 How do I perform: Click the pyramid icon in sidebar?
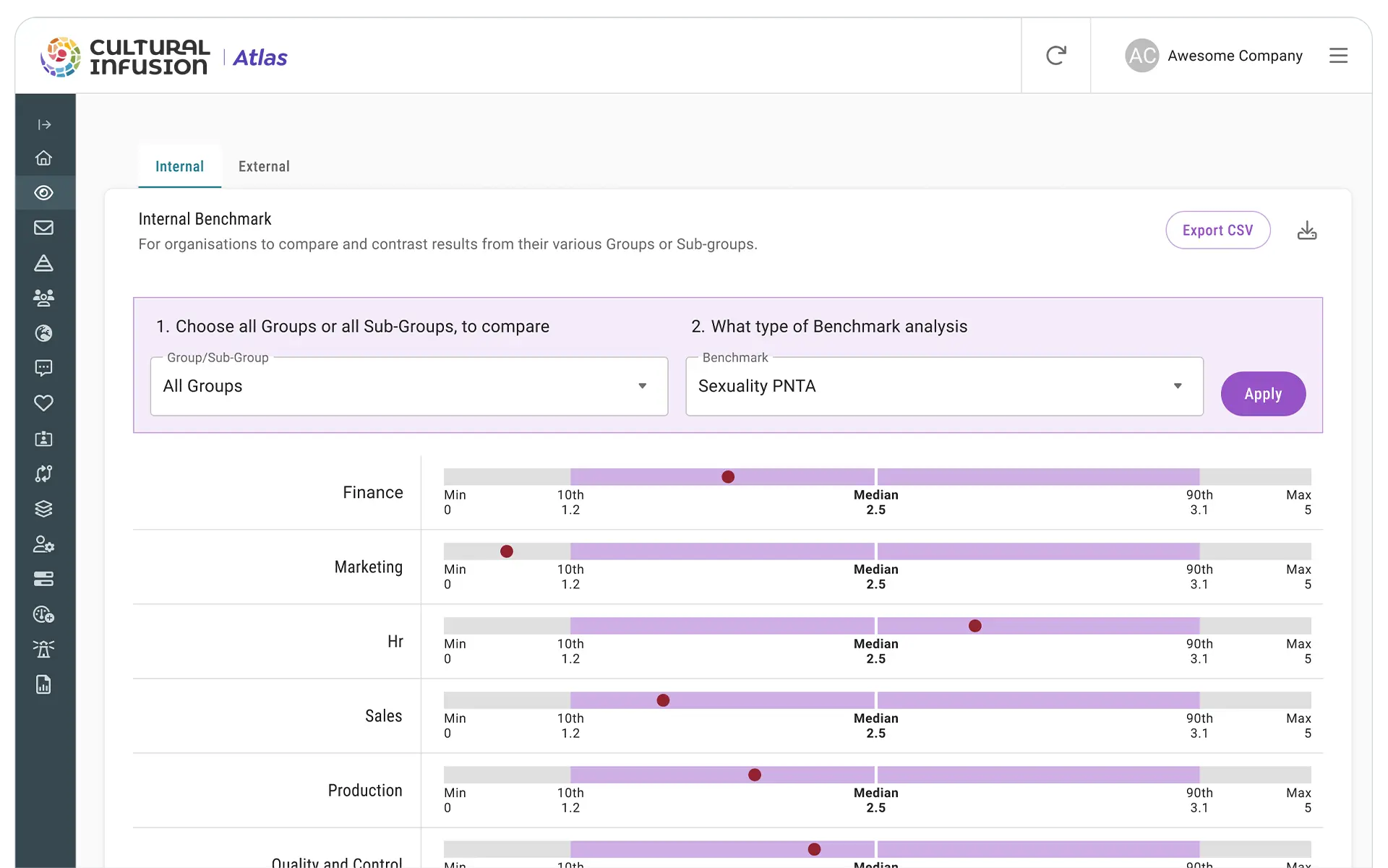coord(44,263)
